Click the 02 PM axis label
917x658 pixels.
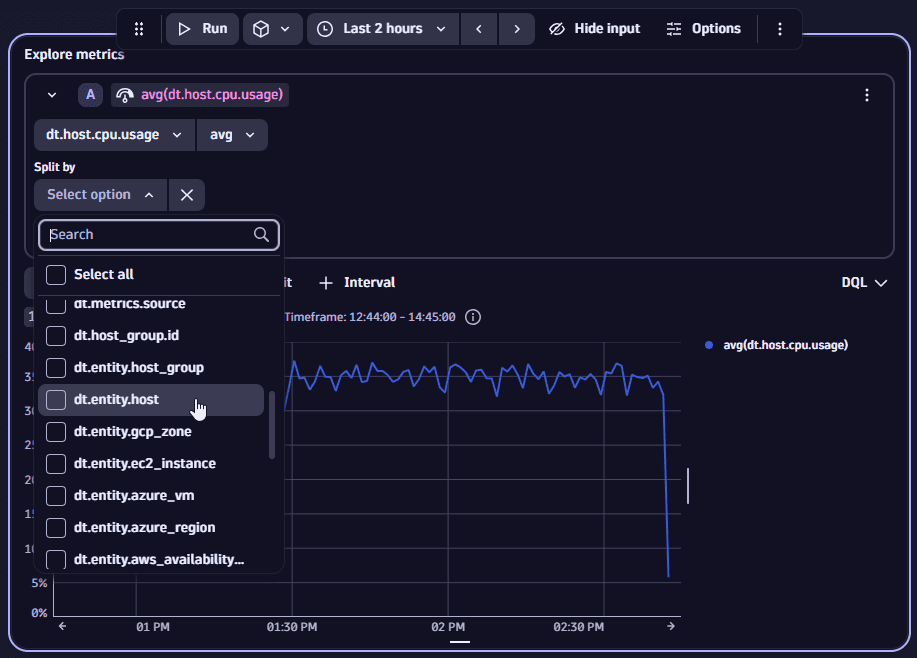click(x=448, y=627)
